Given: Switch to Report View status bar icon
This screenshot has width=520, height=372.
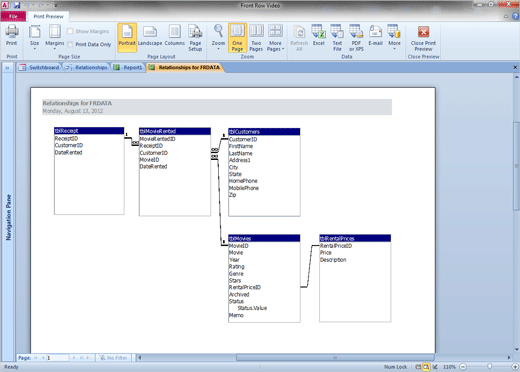Looking at the screenshot, I should pyautogui.click(x=418, y=367).
